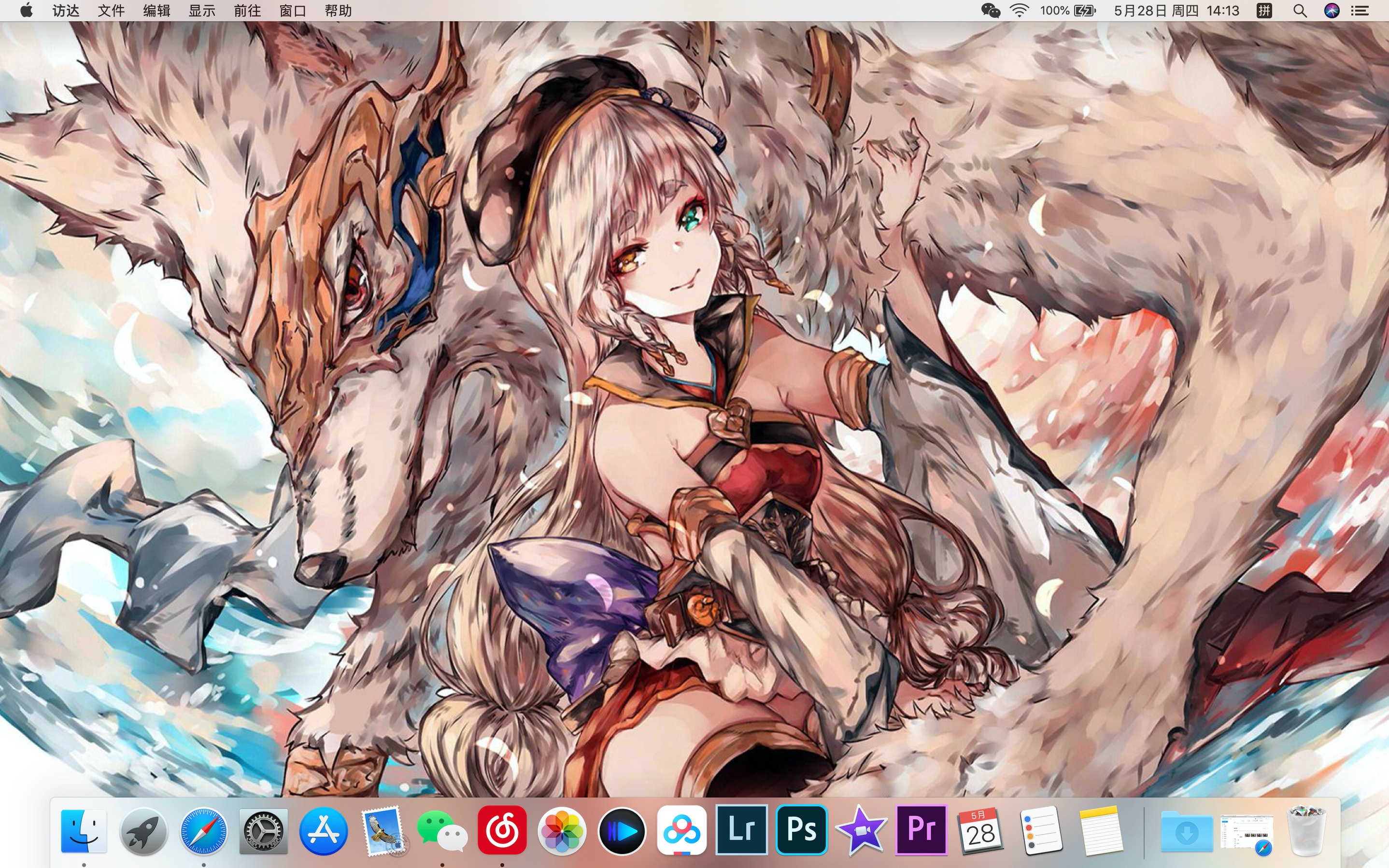This screenshot has width=1389, height=868.
Task: Open the battery 100% status menu
Action: pyautogui.click(x=1068, y=10)
